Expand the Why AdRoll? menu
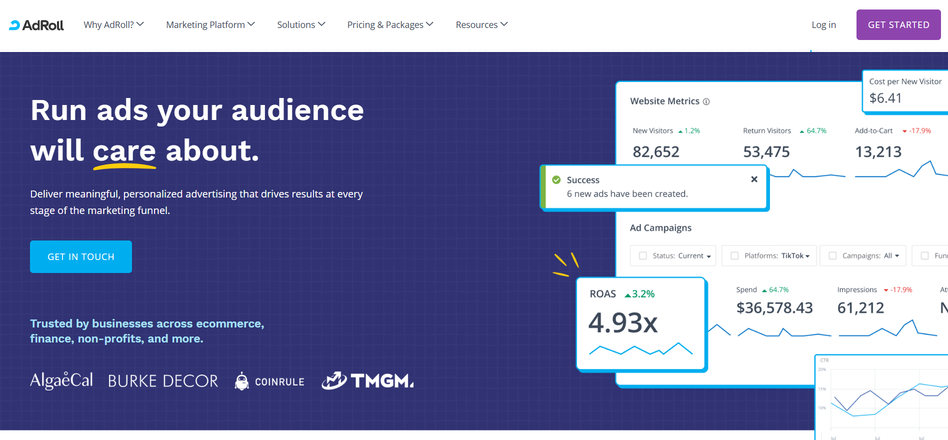948x440 pixels. 113,25
